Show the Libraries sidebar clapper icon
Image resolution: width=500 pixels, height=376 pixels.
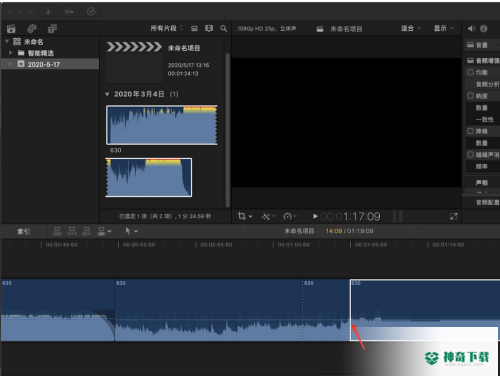[11, 29]
